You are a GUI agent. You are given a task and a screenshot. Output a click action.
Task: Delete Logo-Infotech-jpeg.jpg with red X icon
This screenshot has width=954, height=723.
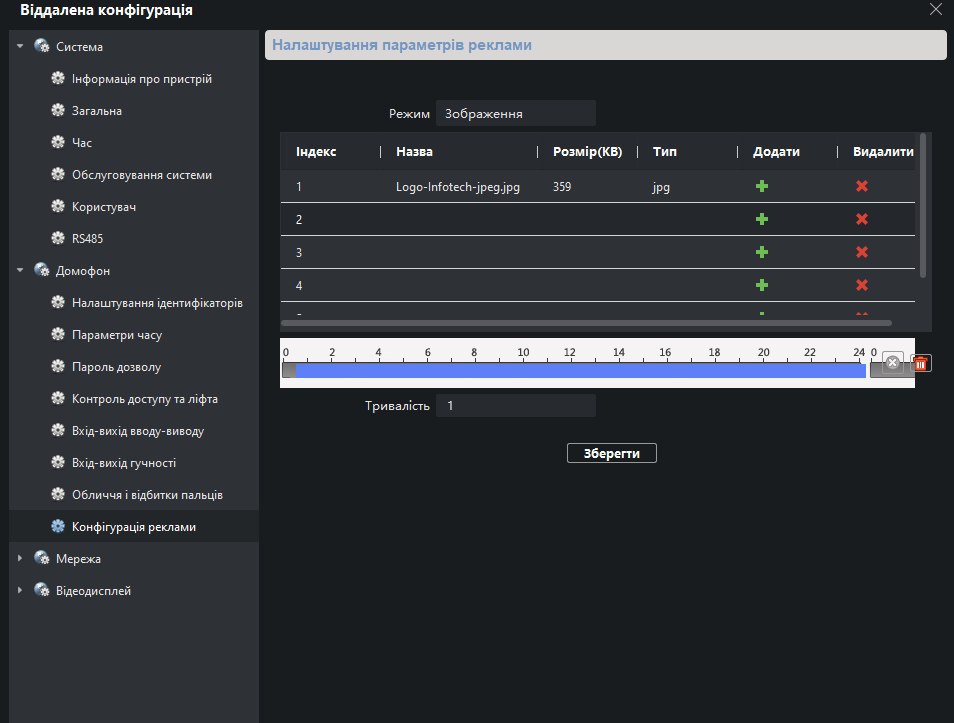coord(862,186)
